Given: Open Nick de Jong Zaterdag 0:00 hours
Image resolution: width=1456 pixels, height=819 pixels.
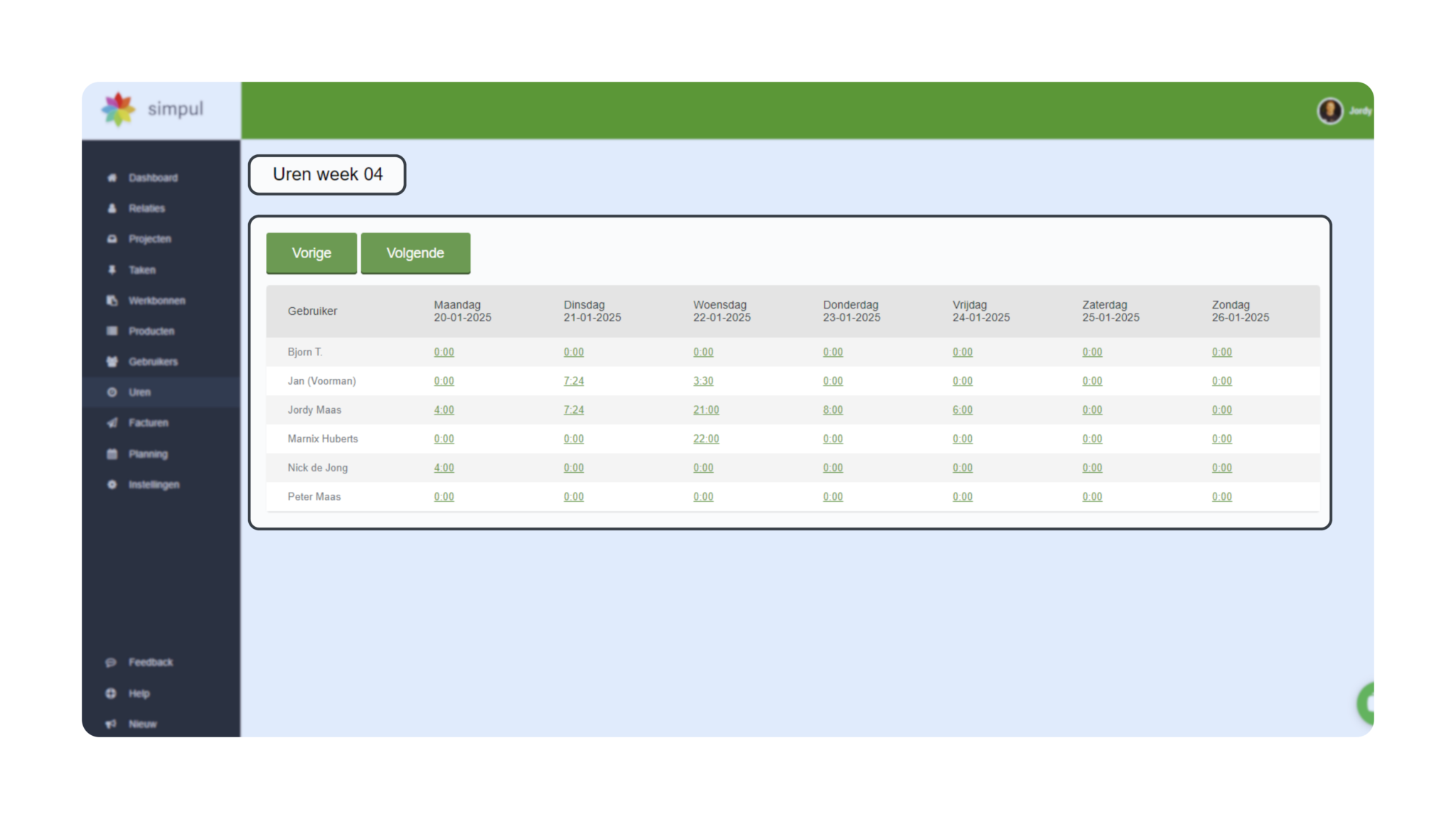Looking at the screenshot, I should (x=1092, y=468).
